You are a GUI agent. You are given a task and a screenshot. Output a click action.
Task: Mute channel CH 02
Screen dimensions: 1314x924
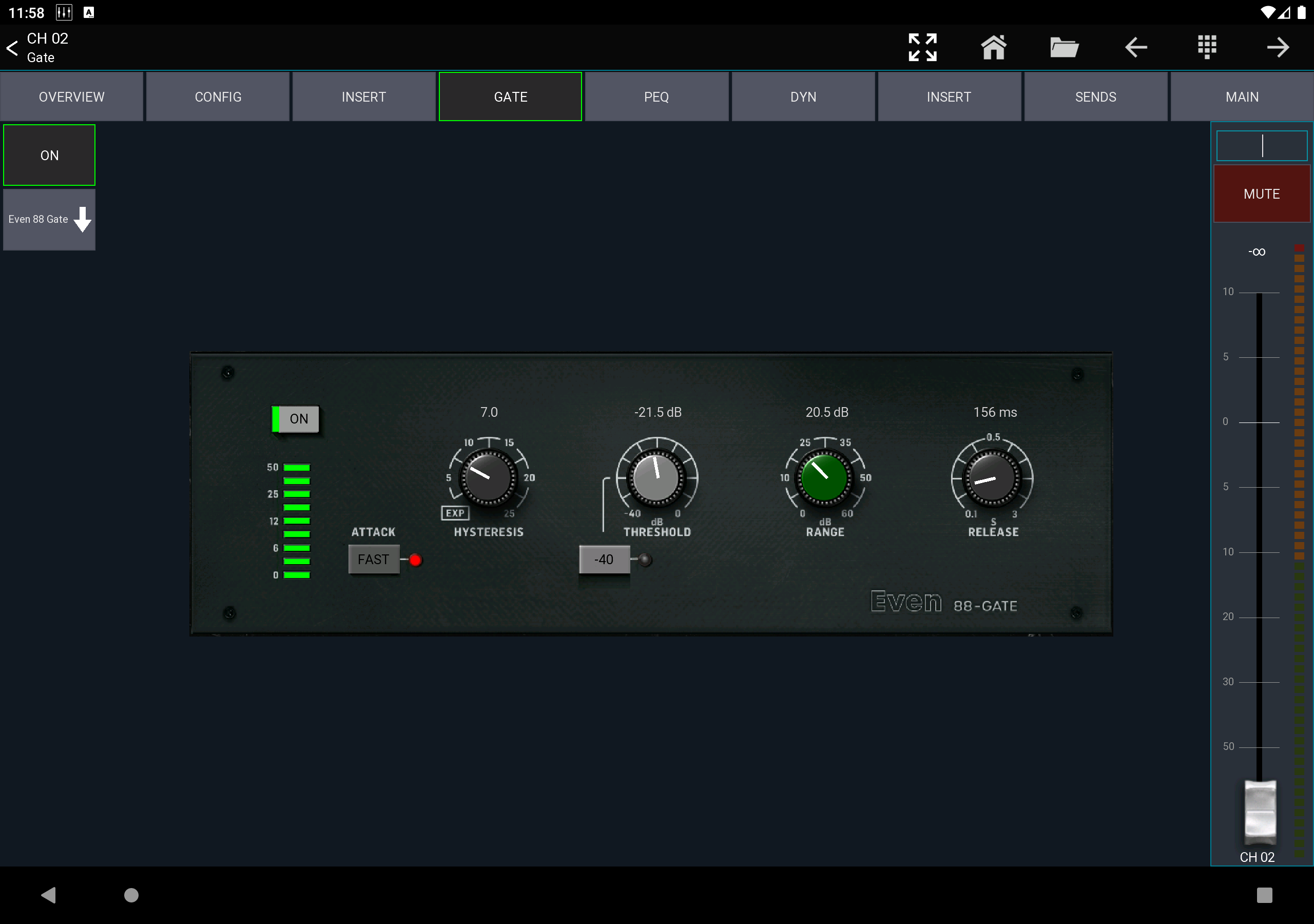1261,194
